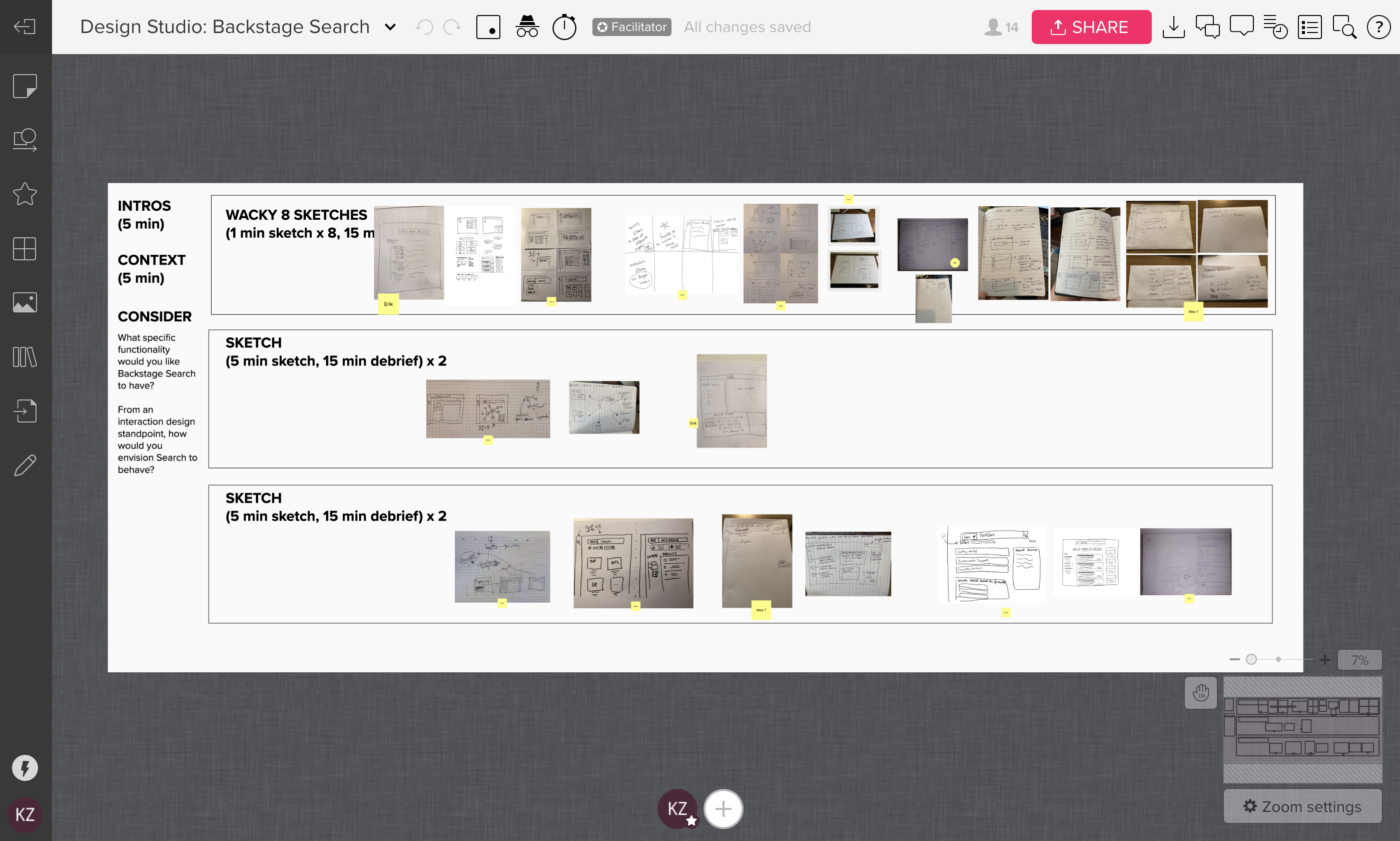Expand the mural title dropdown arrow

[390, 27]
